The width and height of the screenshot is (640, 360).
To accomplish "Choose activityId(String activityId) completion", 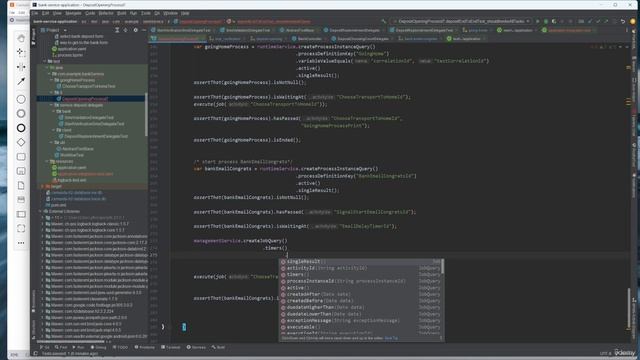I will (360, 268).
